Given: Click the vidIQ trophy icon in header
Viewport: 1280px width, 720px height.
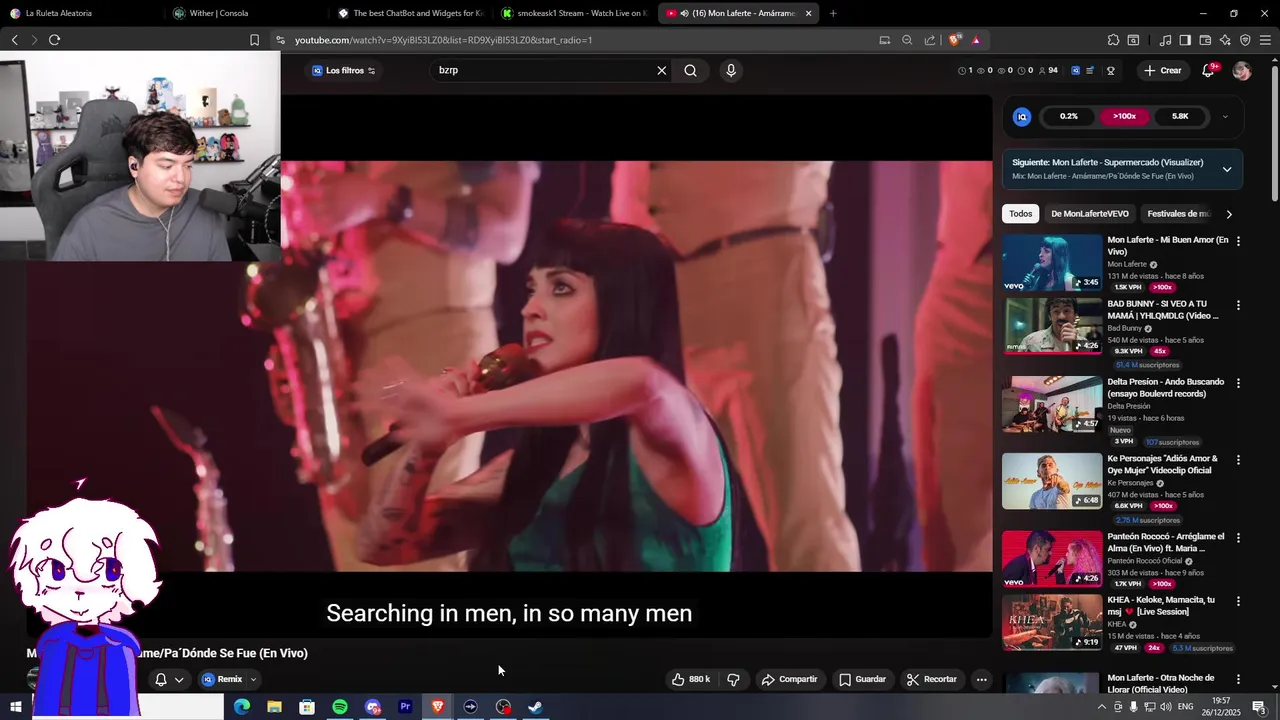Looking at the screenshot, I should (x=1110, y=70).
